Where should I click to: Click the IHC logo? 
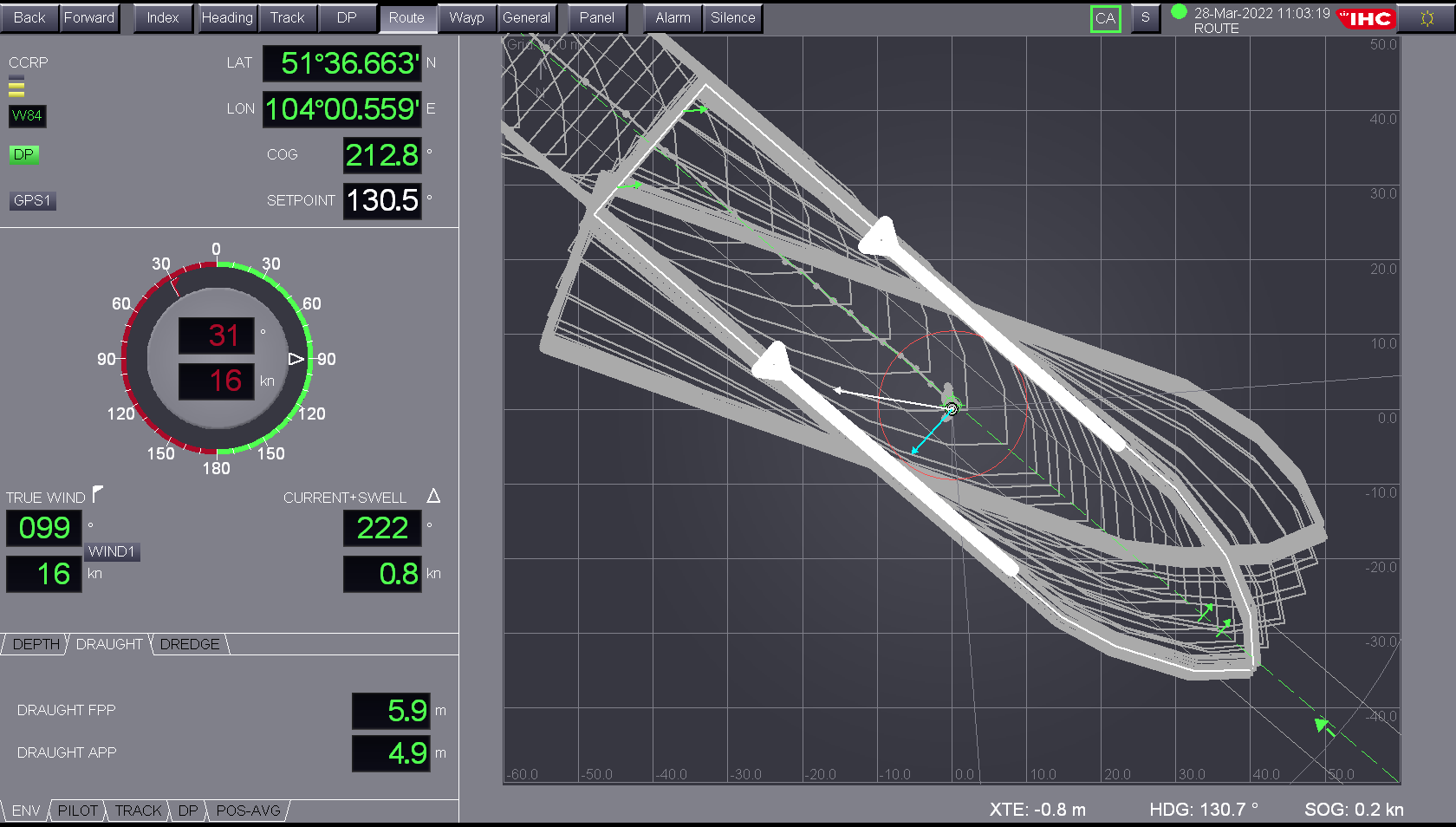[x=1367, y=18]
